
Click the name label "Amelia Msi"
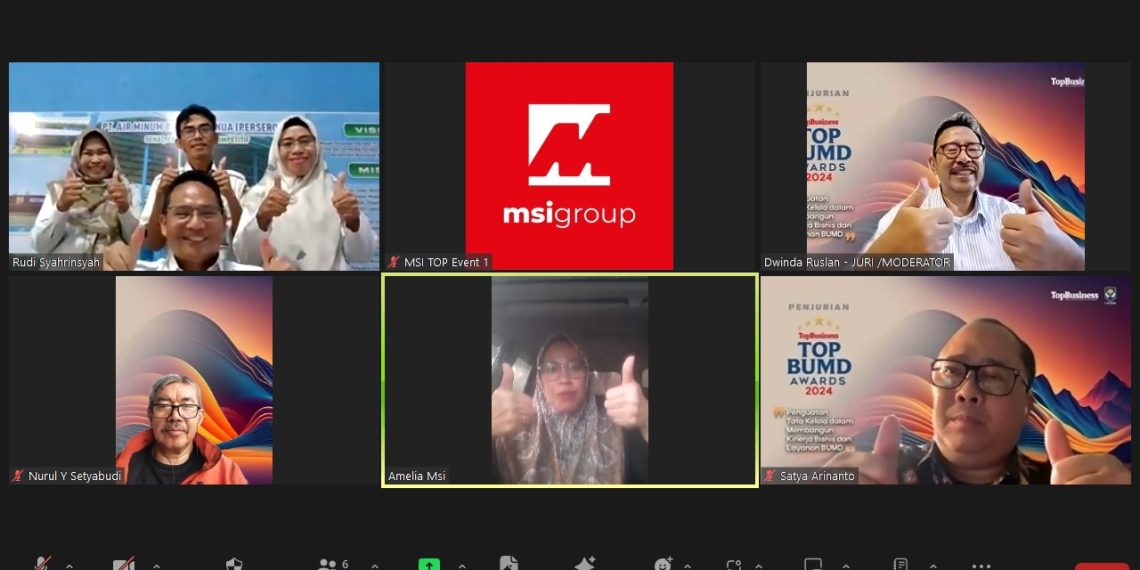pos(417,476)
